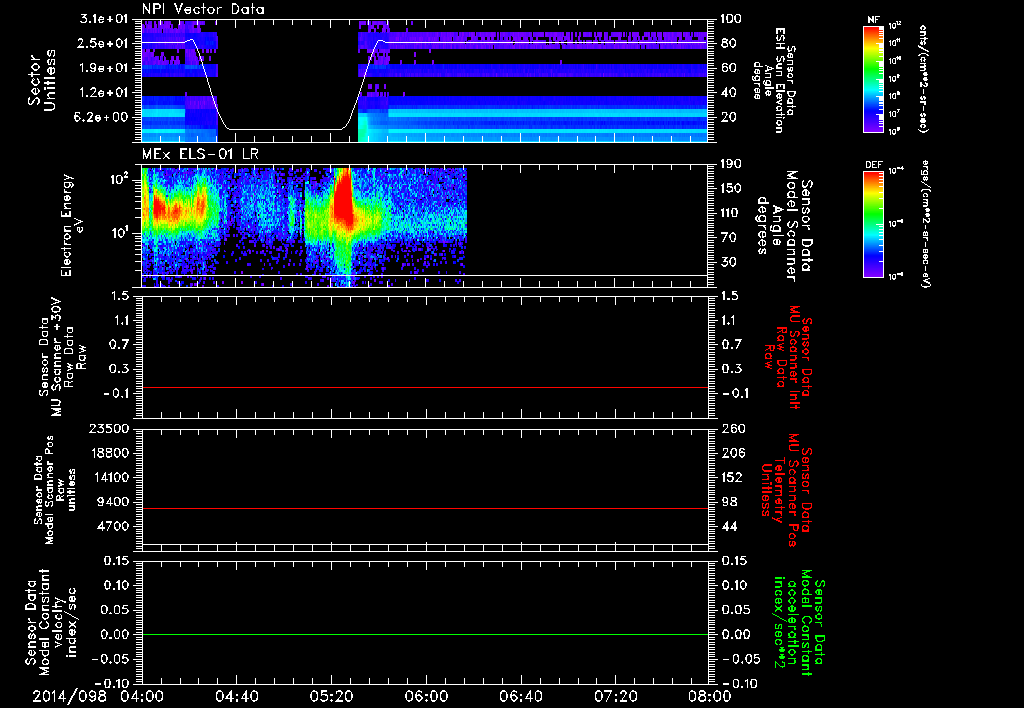Image resolution: width=1024 pixels, height=708 pixels.
Task: Click the "150" scanner angle tick
Action: [x=732, y=188]
